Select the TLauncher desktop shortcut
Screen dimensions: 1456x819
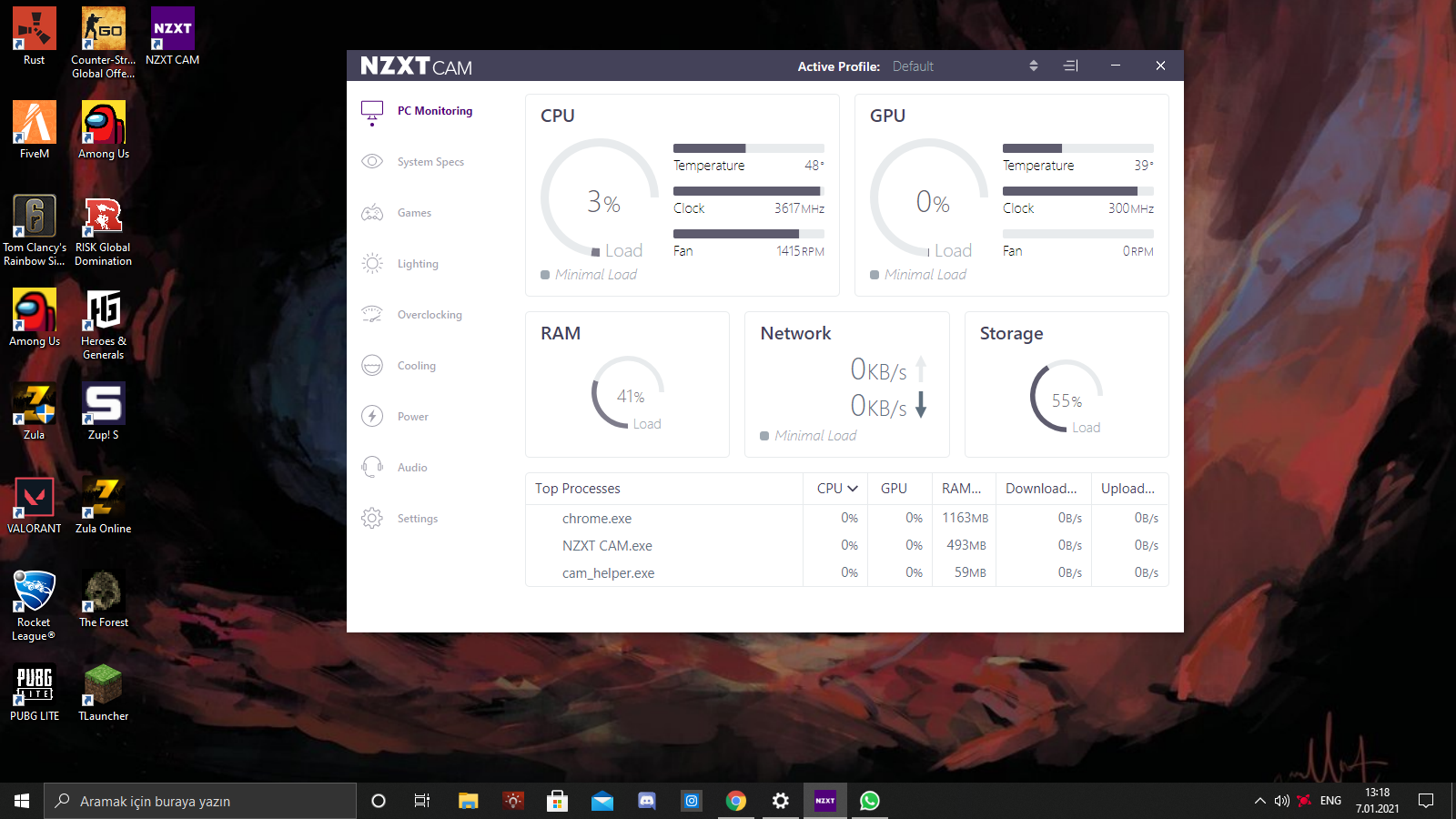point(104,693)
